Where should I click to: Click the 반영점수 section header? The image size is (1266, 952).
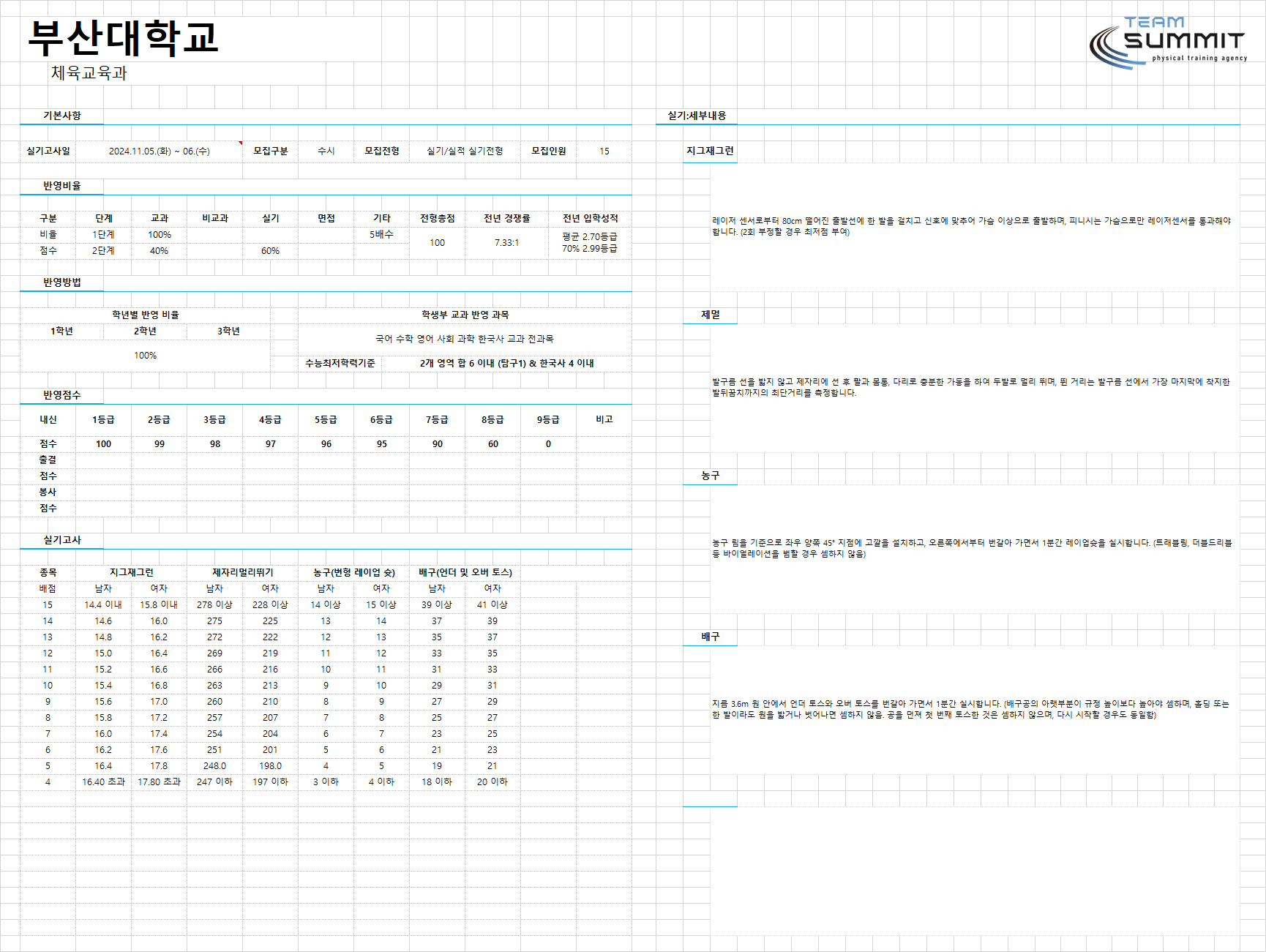coord(62,395)
